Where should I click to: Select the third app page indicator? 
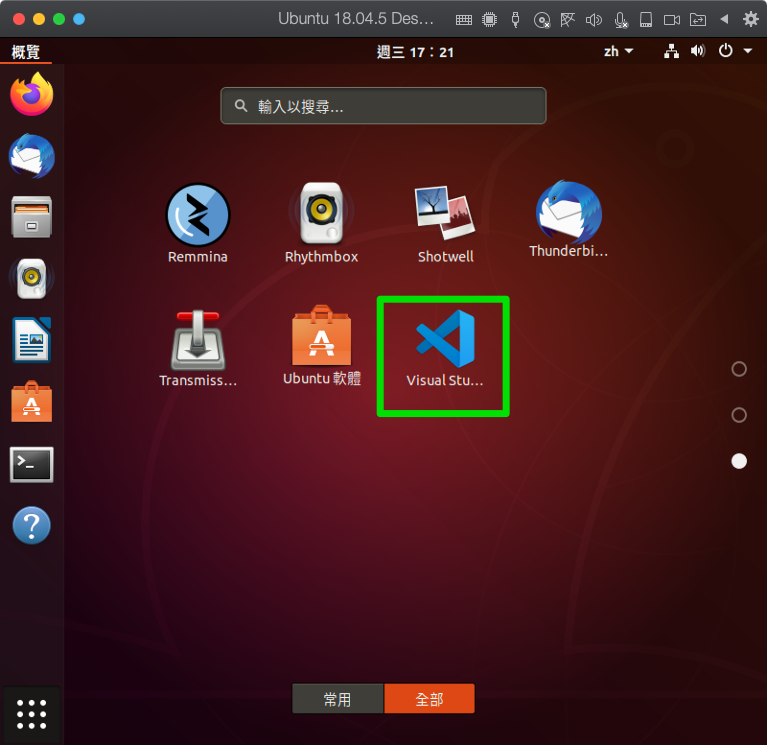click(739, 461)
